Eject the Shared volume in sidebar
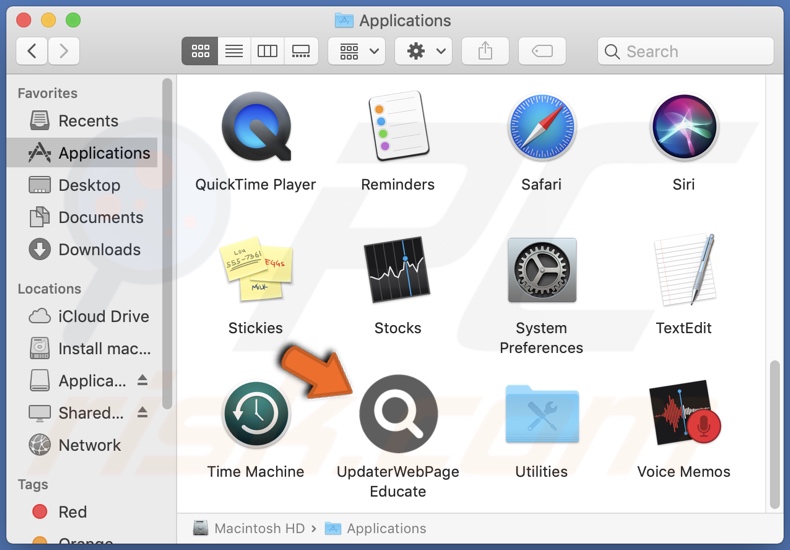The image size is (790, 550). [x=142, y=413]
